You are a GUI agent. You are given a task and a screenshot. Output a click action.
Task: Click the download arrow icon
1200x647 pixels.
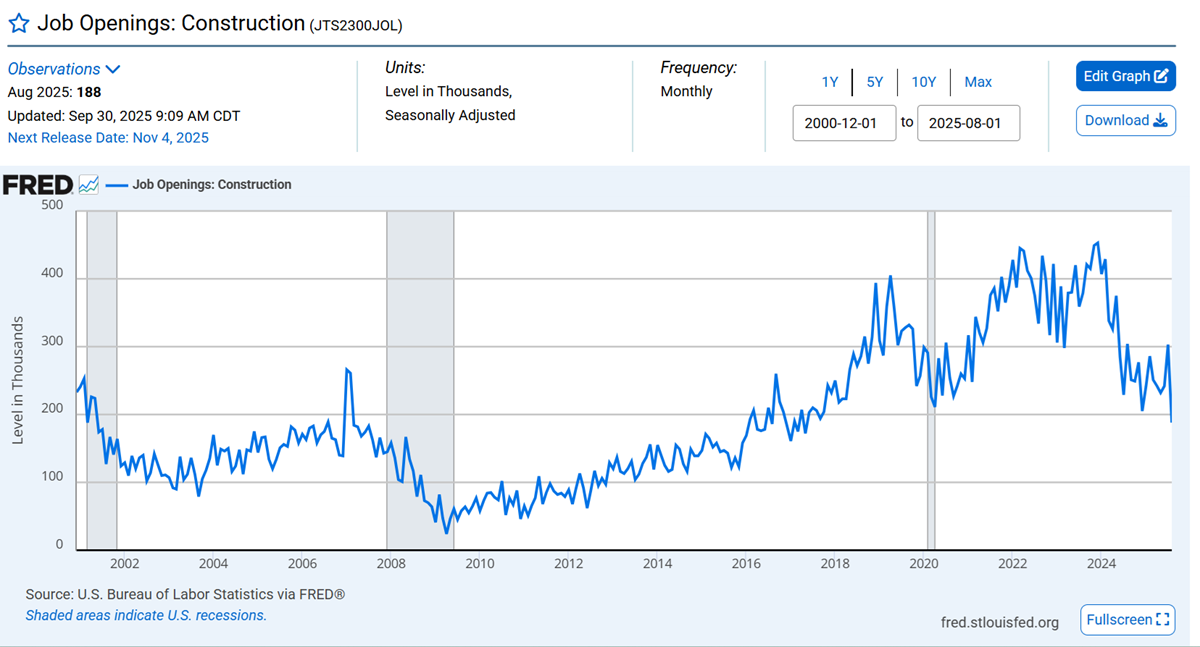click(1160, 120)
